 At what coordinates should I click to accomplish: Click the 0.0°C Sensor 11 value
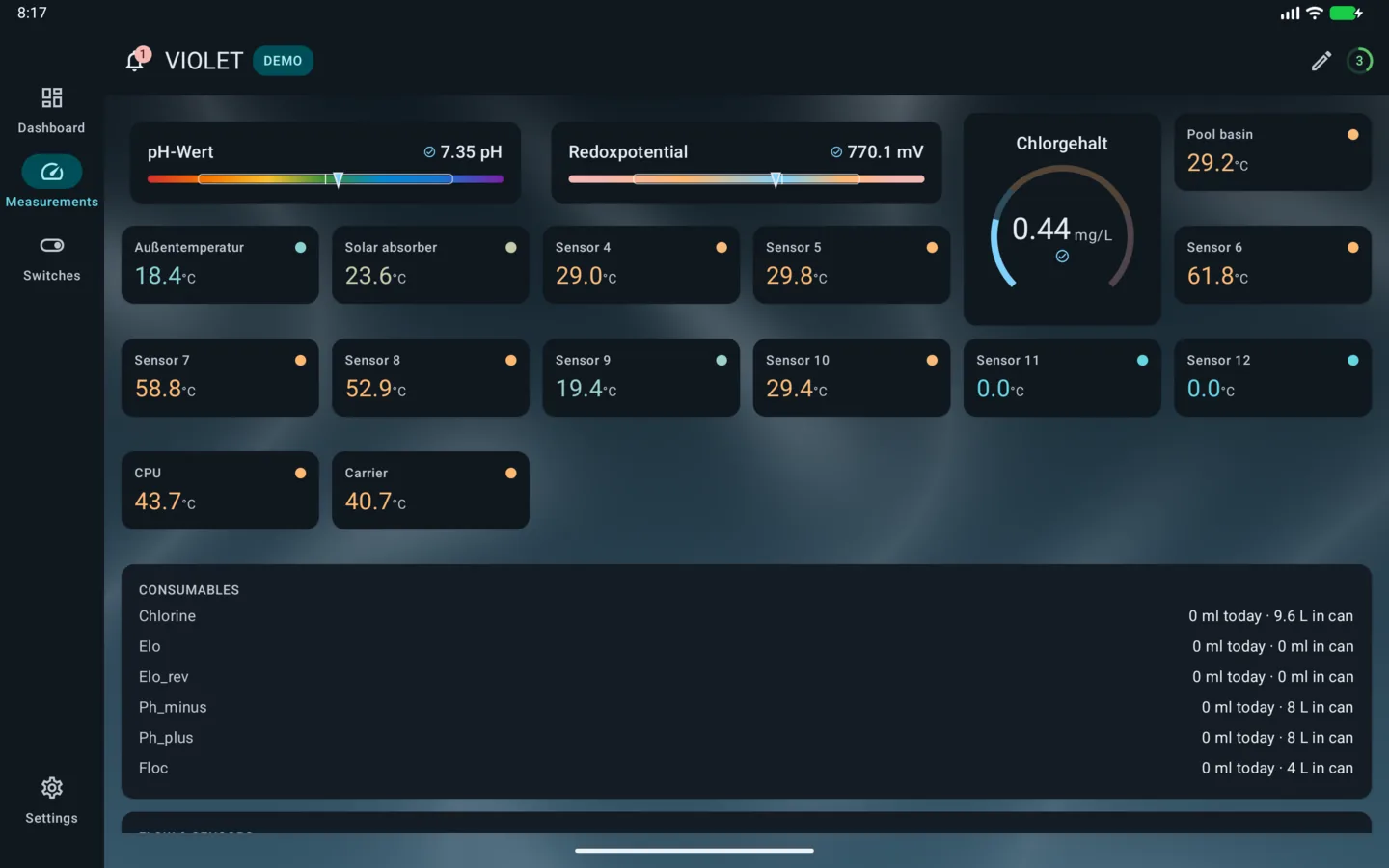(1000, 389)
